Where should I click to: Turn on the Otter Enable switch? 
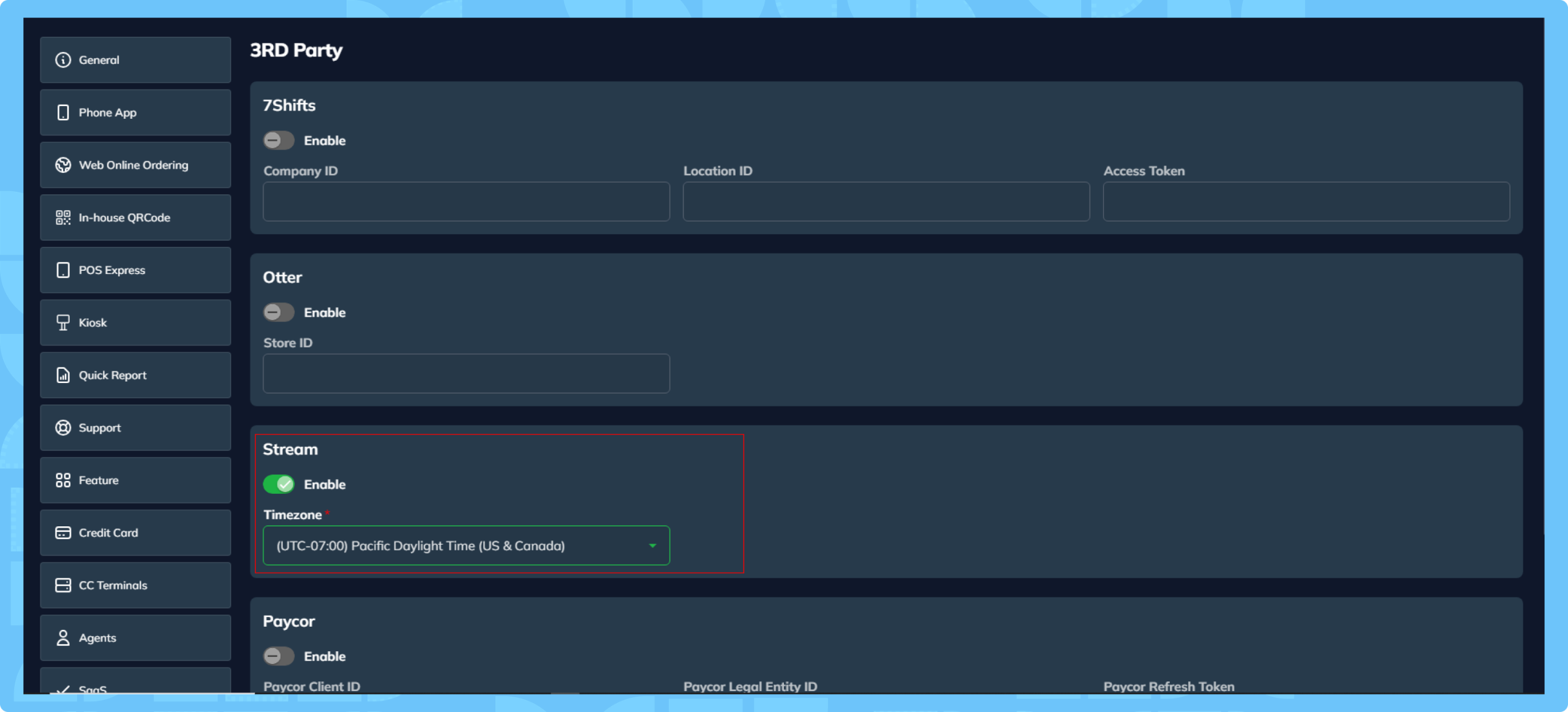279,312
